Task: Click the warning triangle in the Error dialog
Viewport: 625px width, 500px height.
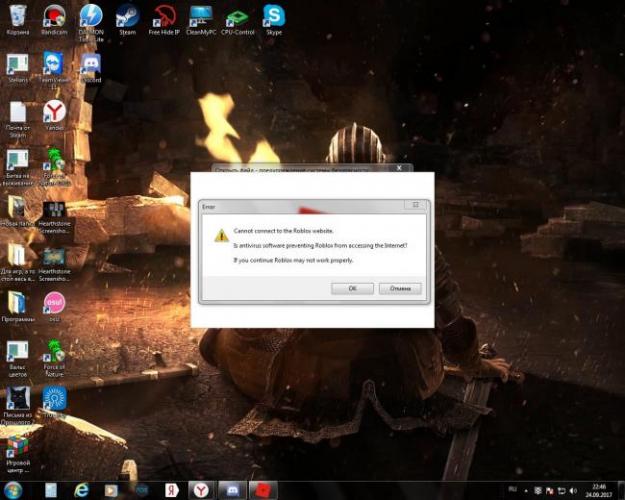Action: (x=221, y=235)
